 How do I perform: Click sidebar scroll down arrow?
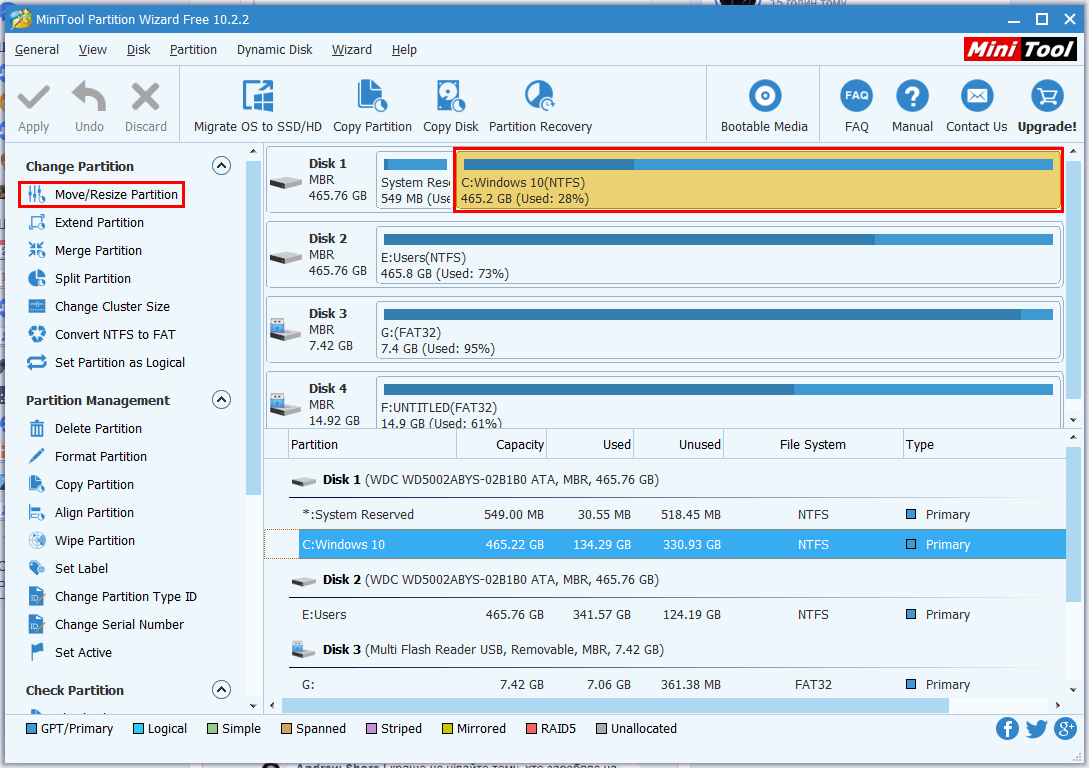[x=253, y=706]
